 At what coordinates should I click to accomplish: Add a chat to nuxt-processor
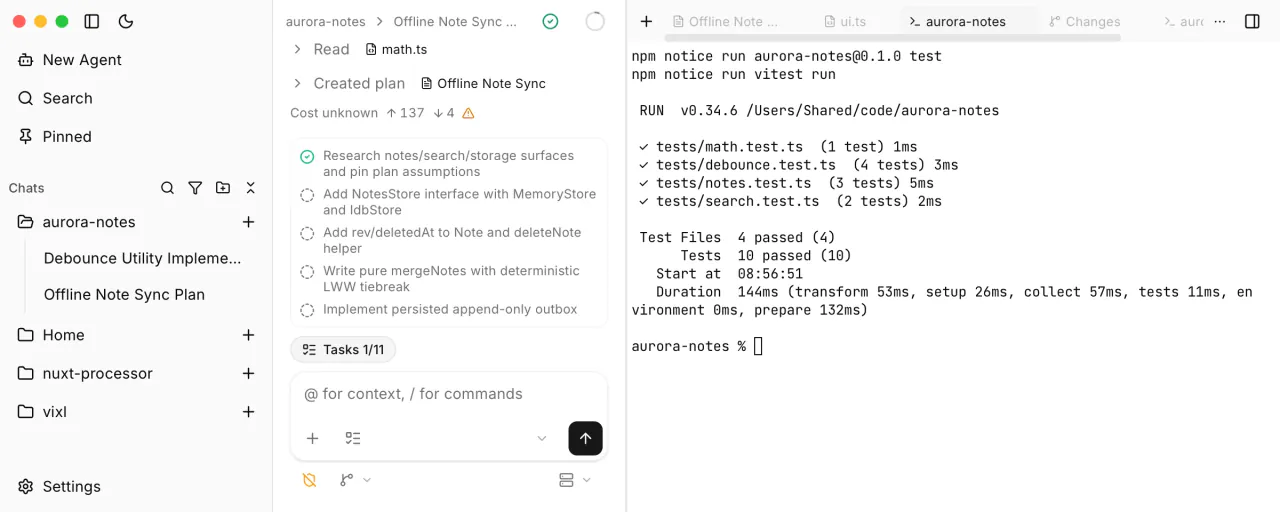249,373
